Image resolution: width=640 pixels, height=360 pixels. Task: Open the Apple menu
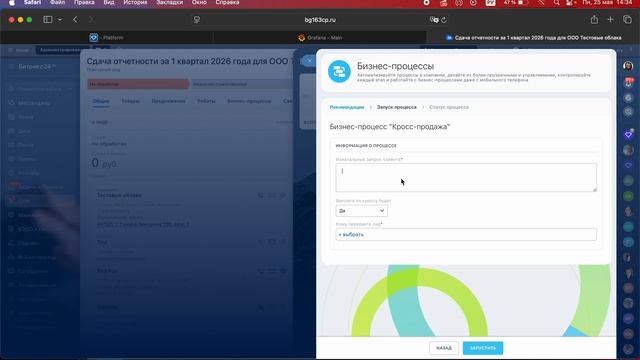tap(12, 2)
